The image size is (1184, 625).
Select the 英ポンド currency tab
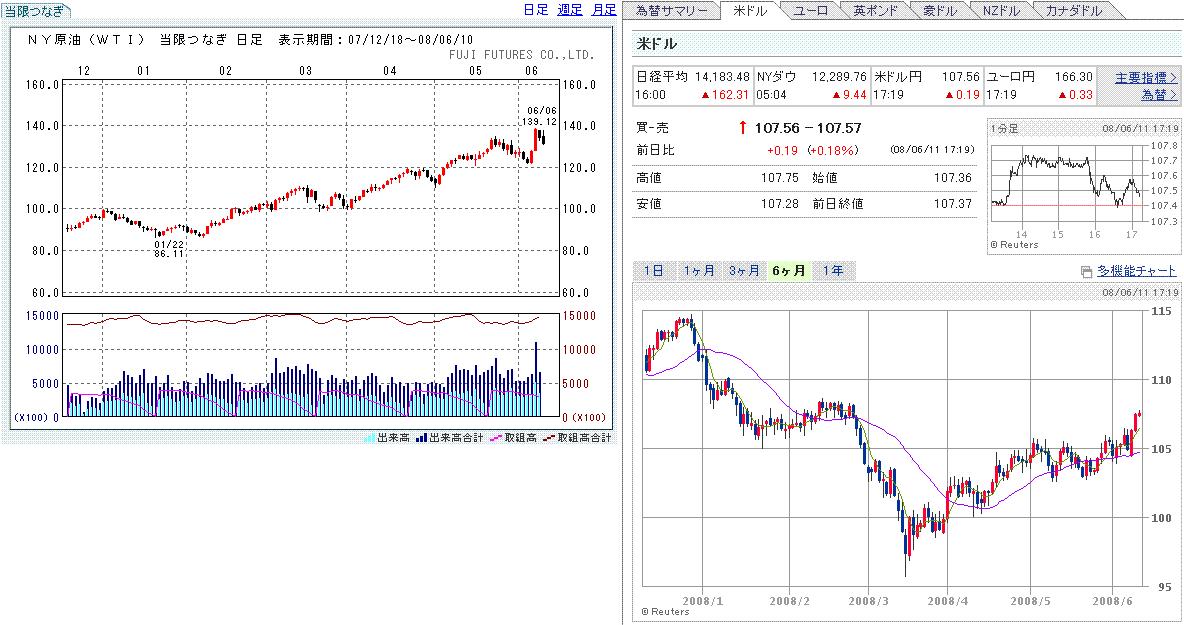pyautogui.click(x=876, y=11)
